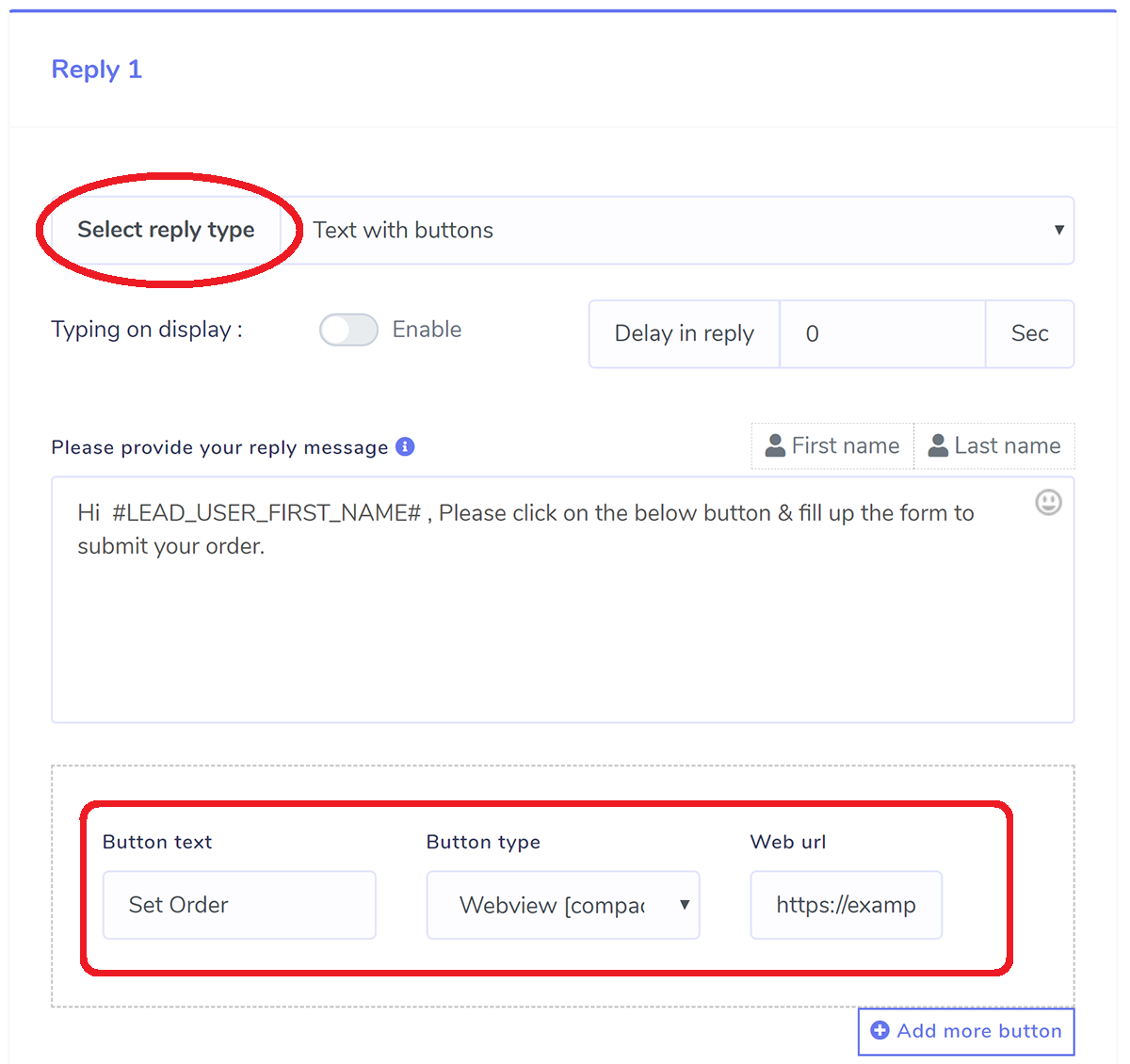
Task: Open the emoji picker in the message box
Action: click(x=1048, y=503)
